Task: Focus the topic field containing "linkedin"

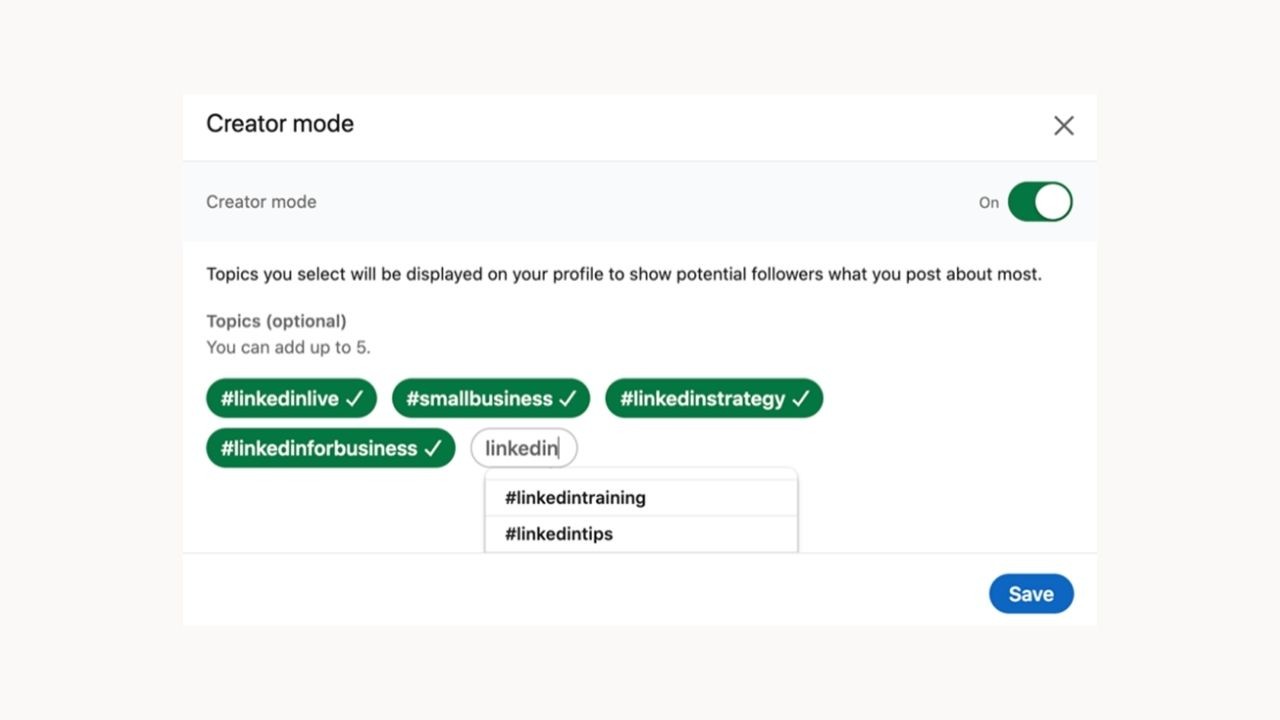Action: pyautogui.click(x=524, y=448)
